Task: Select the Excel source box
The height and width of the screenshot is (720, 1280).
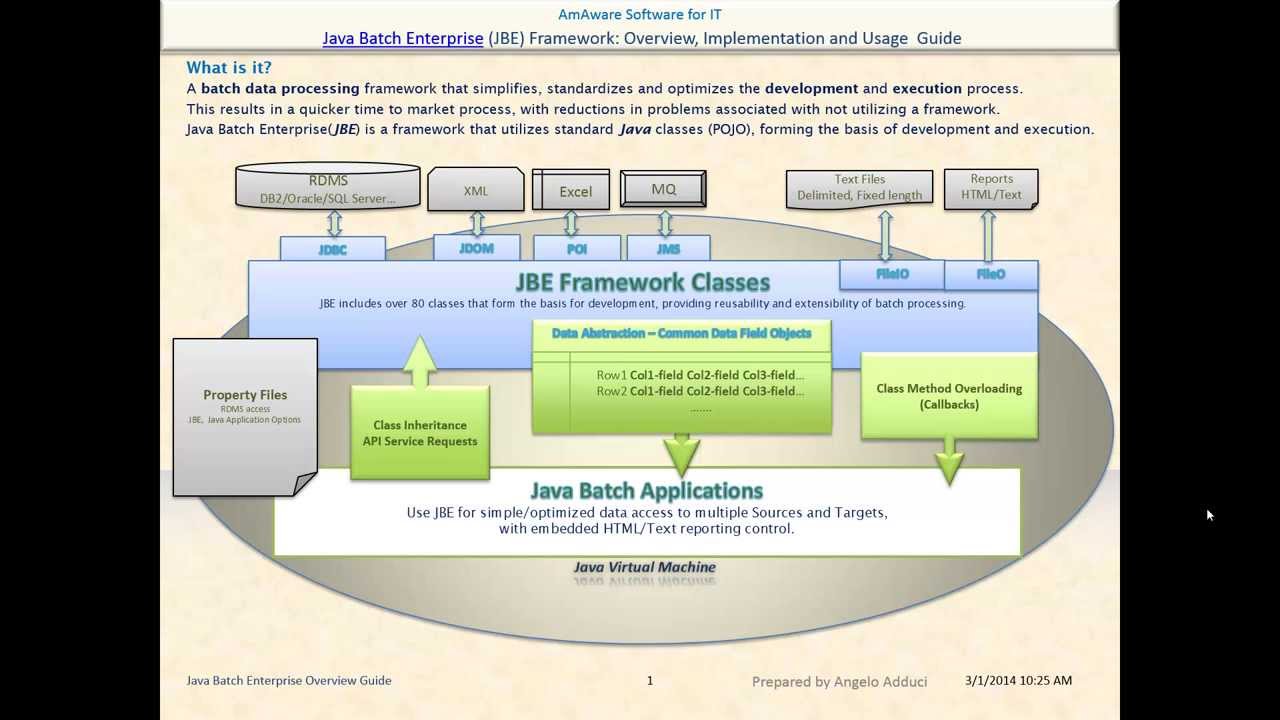Action: coord(571,190)
